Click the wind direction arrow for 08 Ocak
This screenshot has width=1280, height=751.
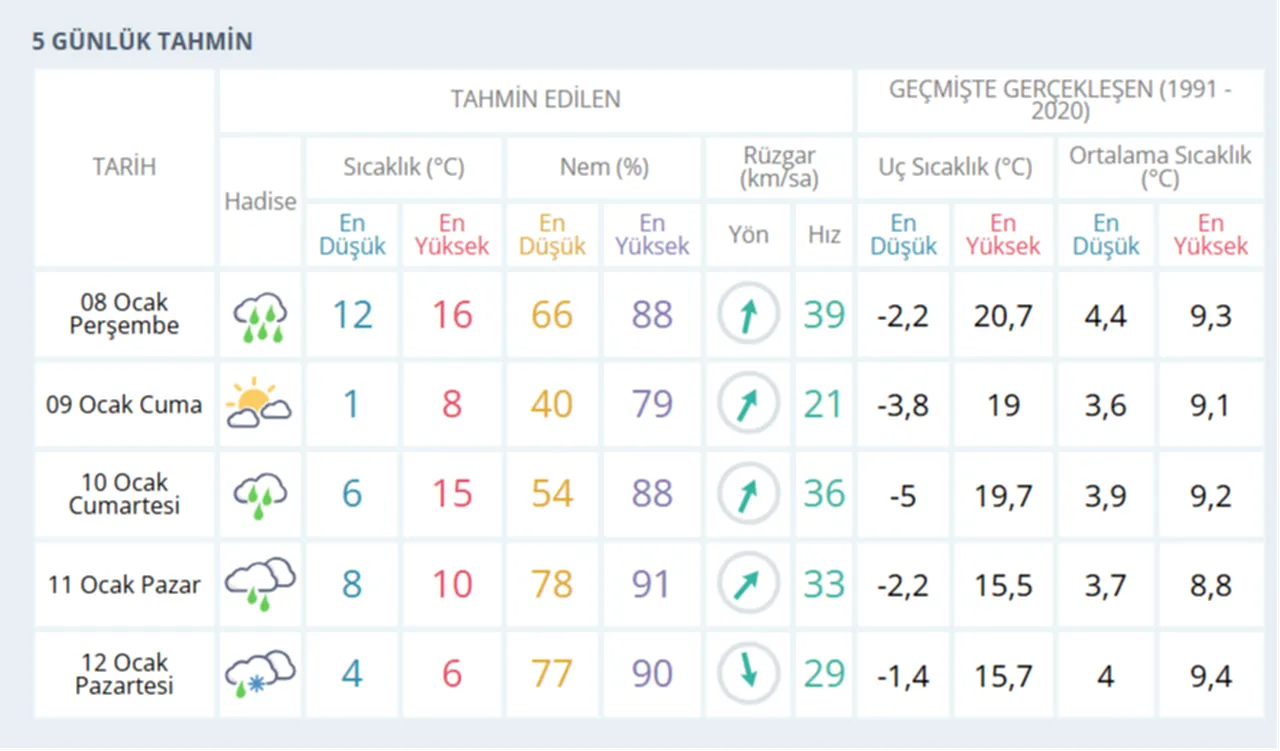748,313
